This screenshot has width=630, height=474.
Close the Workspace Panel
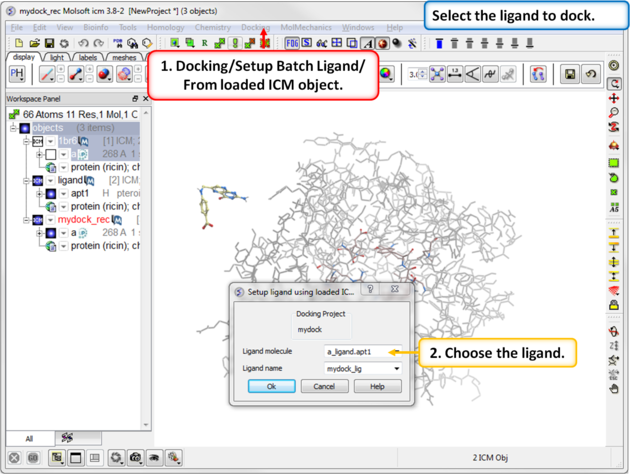tap(145, 98)
